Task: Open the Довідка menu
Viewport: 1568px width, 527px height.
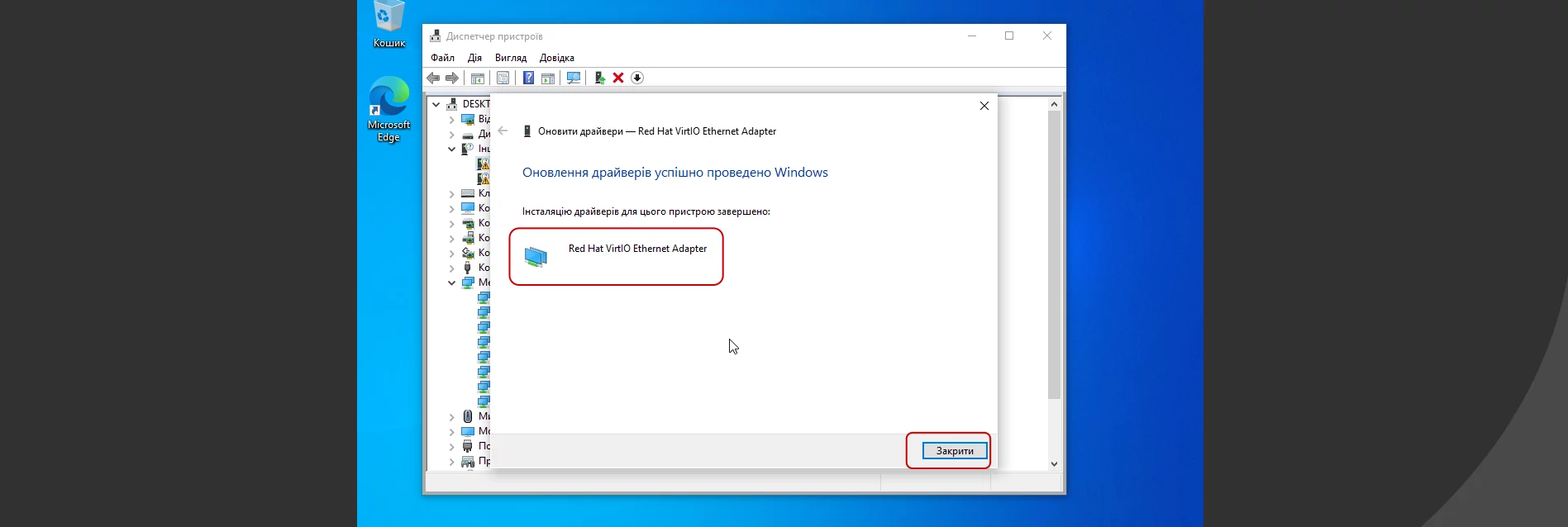Action: [x=557, y=58]
